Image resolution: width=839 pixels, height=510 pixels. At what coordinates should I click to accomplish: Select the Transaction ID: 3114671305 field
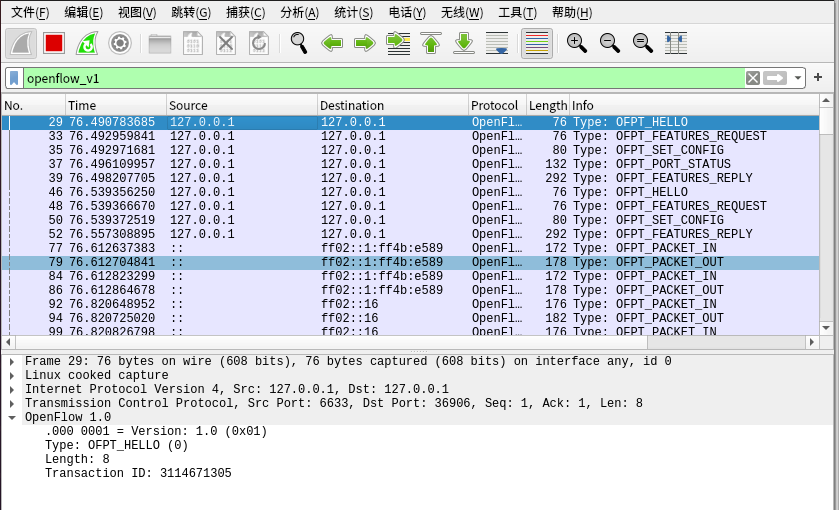click(138, 473)
